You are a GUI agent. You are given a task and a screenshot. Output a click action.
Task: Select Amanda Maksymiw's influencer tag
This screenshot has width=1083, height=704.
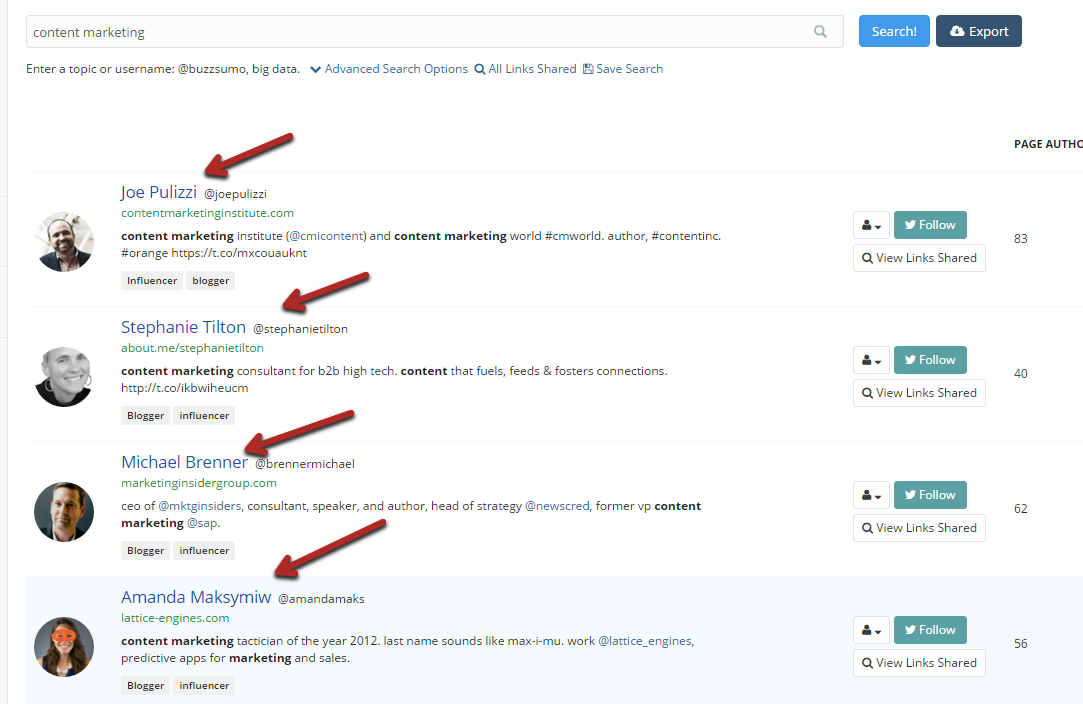tap(204, 685)
